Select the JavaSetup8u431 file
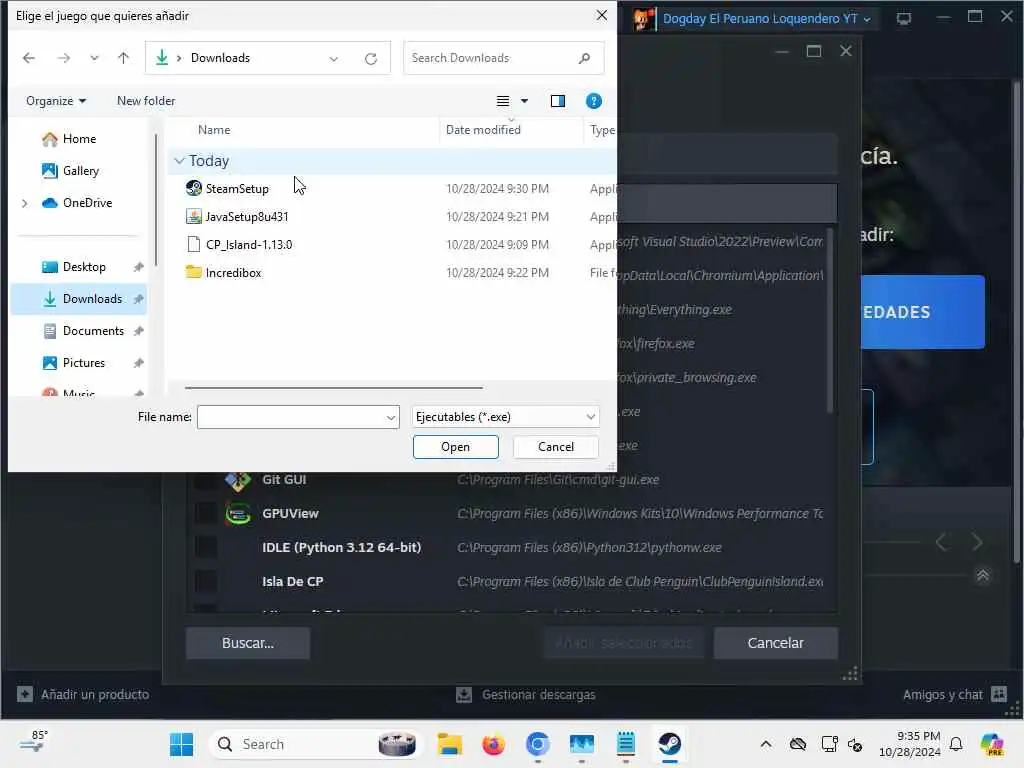This screenshot has height=768, width=1024. pyautogui.click(x=237, y=217)
